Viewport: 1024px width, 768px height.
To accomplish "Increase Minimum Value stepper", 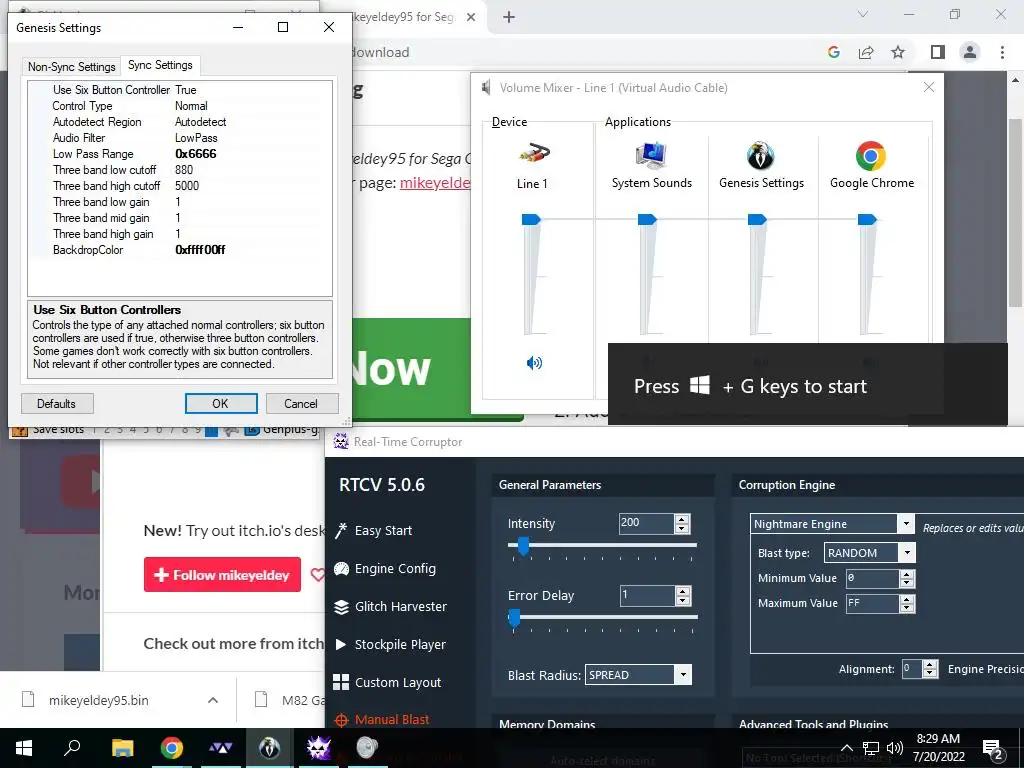I will pyautogui.click(x=906, y=574).
